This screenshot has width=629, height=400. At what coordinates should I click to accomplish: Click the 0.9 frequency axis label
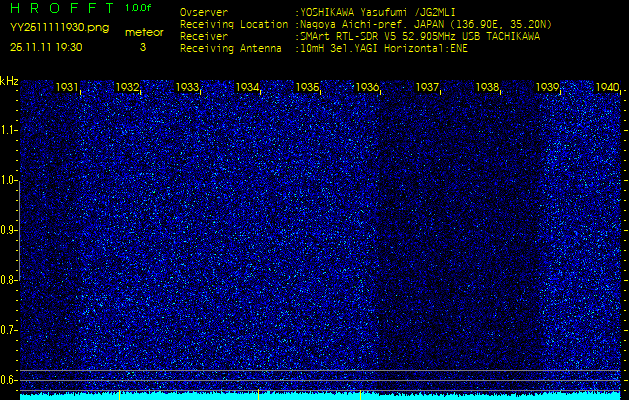pyautogui.click(x=8, y=230)
